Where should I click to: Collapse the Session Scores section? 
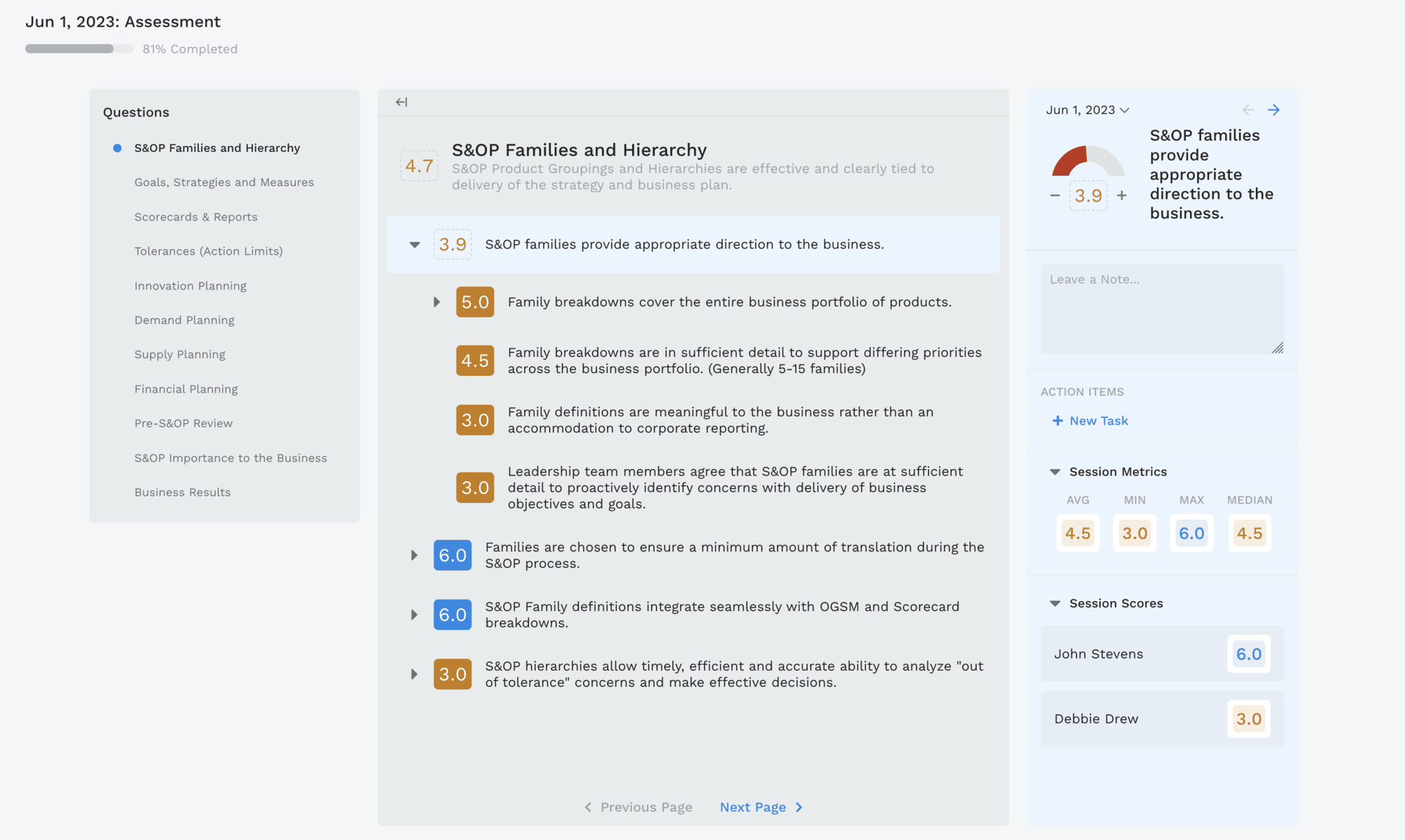click(1054, 603)
